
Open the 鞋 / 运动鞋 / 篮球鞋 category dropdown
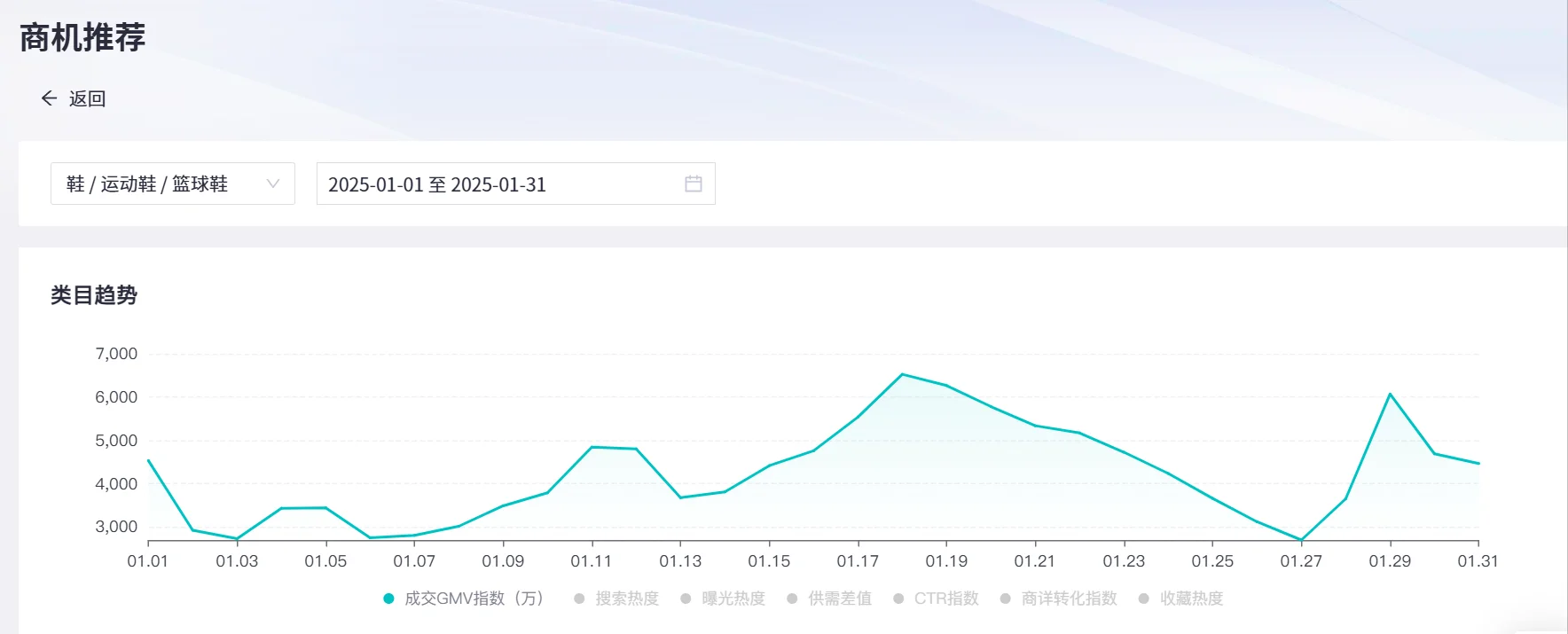[x=173, y=184]
